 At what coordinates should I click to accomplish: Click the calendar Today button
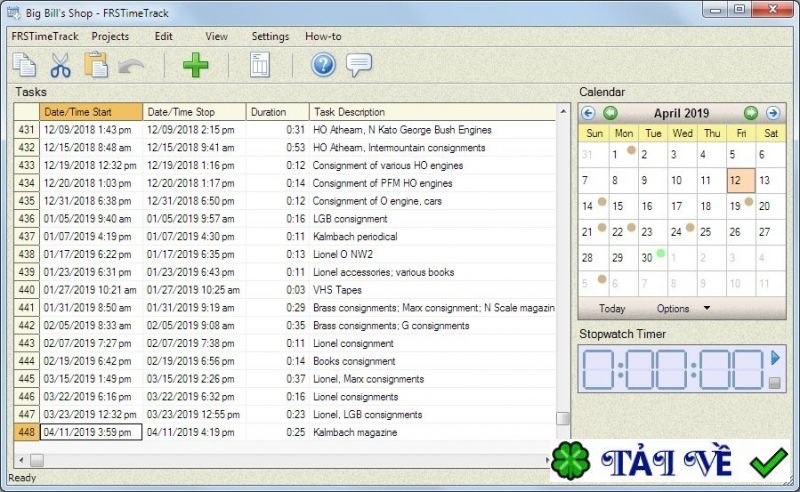[x=612, y=309]
